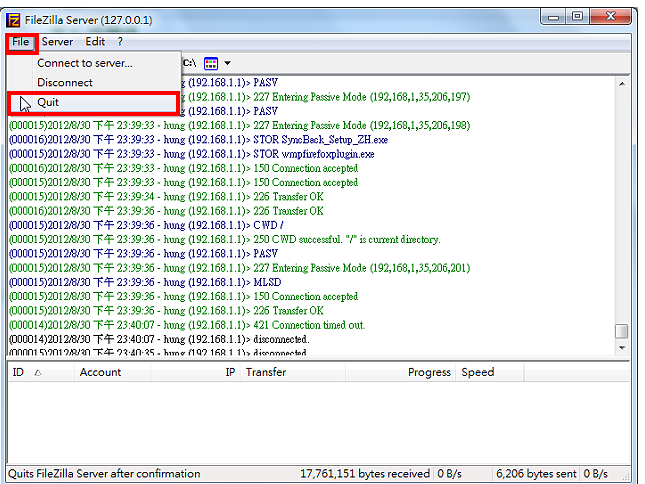The width and height of the screenshot is (645, 484).
Task: Click the MLSD log line
Action: point(145,283)
